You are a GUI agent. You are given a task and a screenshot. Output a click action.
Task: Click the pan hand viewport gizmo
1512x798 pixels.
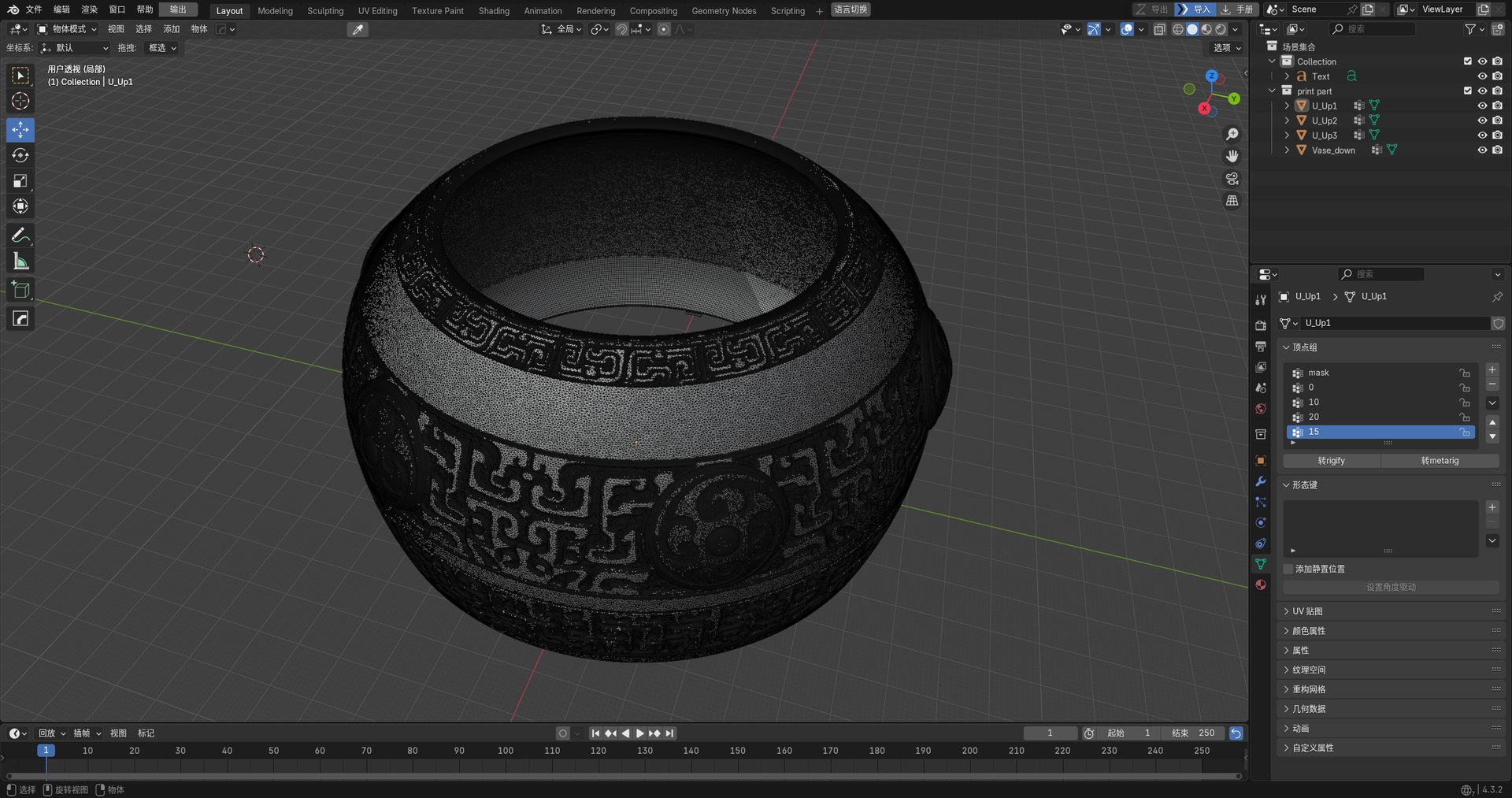[x=1232, y=157]
